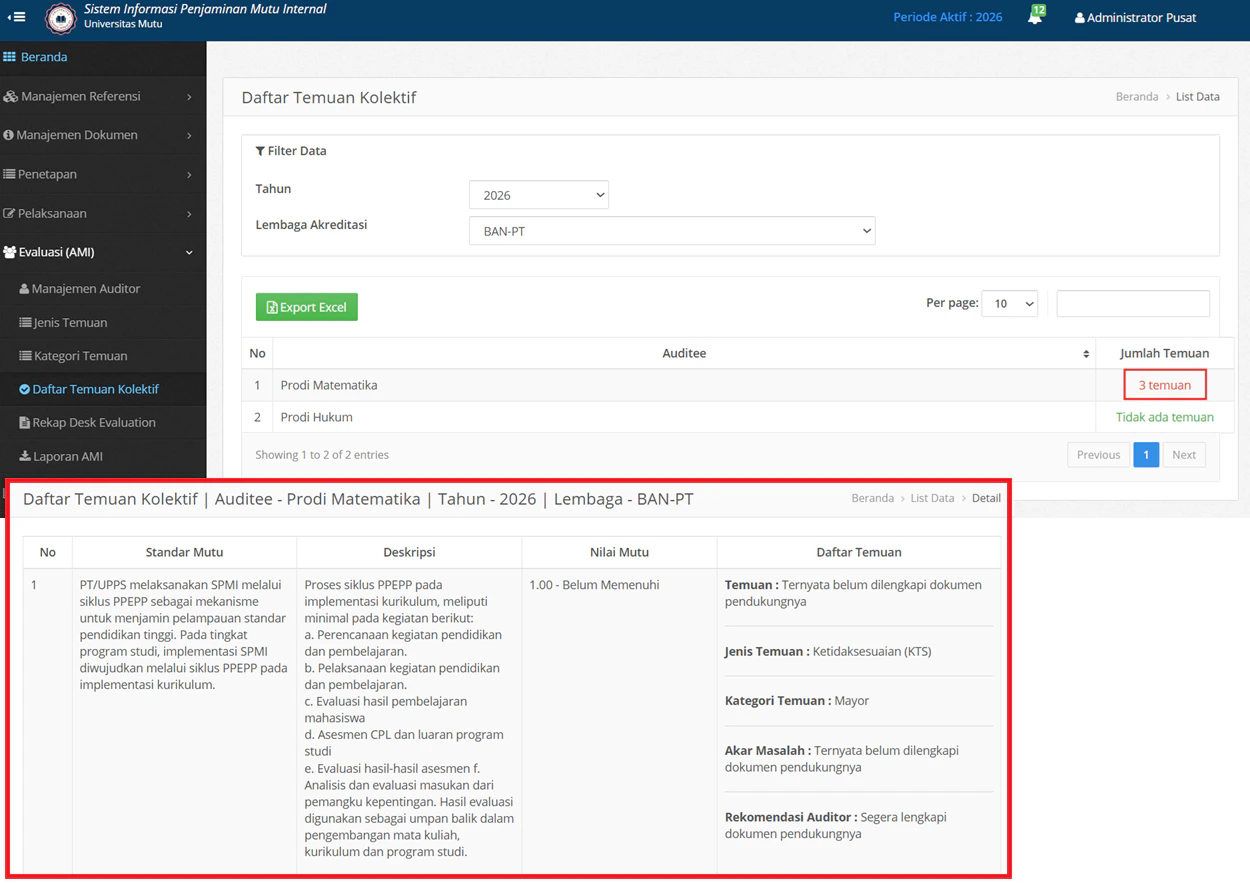Image resolution: width=1250 pixels, height=883 pixels.
Task: Collapse the Evaluasi (AMI) menu
Action: tap(103, 252)
